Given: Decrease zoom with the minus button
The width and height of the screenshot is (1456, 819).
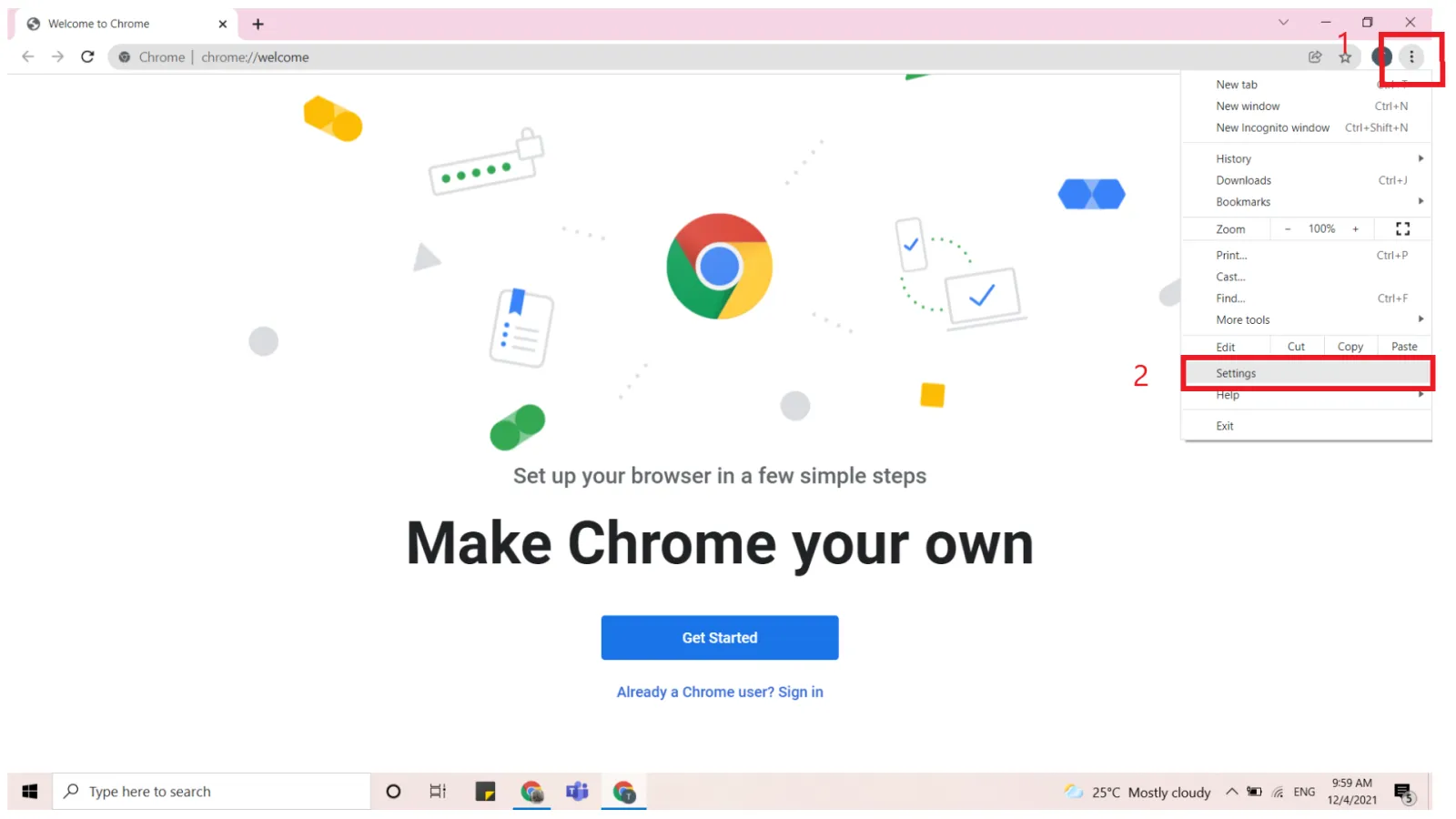Looking at the screenshot, I should coord(1288,229).
